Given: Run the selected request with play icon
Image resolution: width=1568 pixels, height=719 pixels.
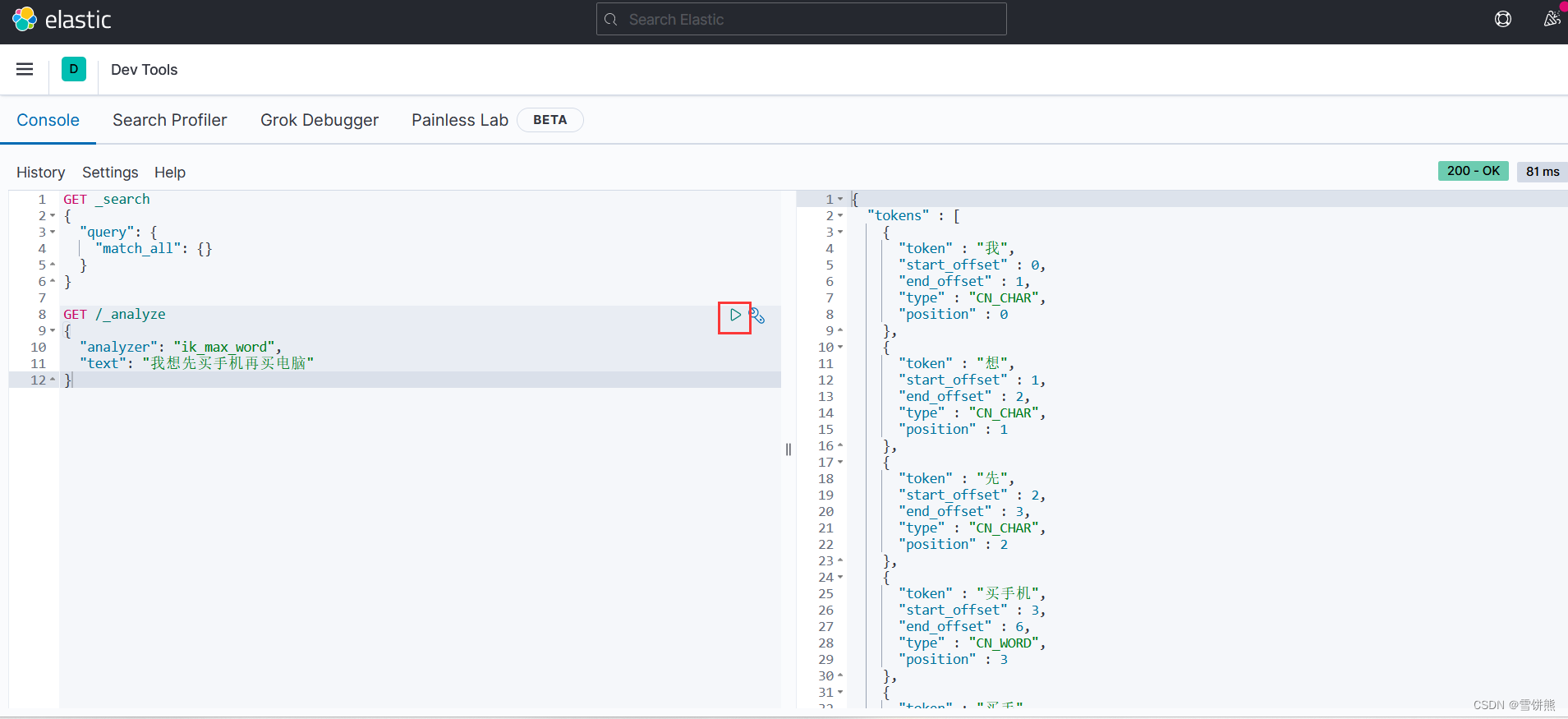Looking at the screenshot, I should click(x=735, y=315).
